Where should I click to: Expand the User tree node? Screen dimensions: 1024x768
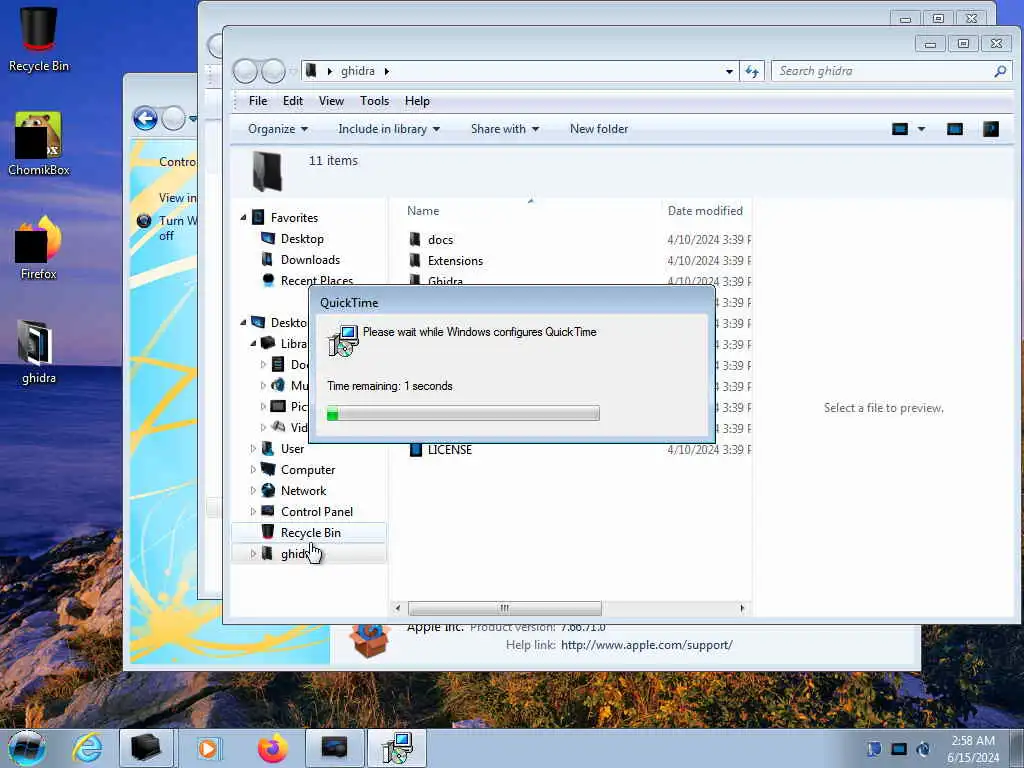[x=253, y=449]
